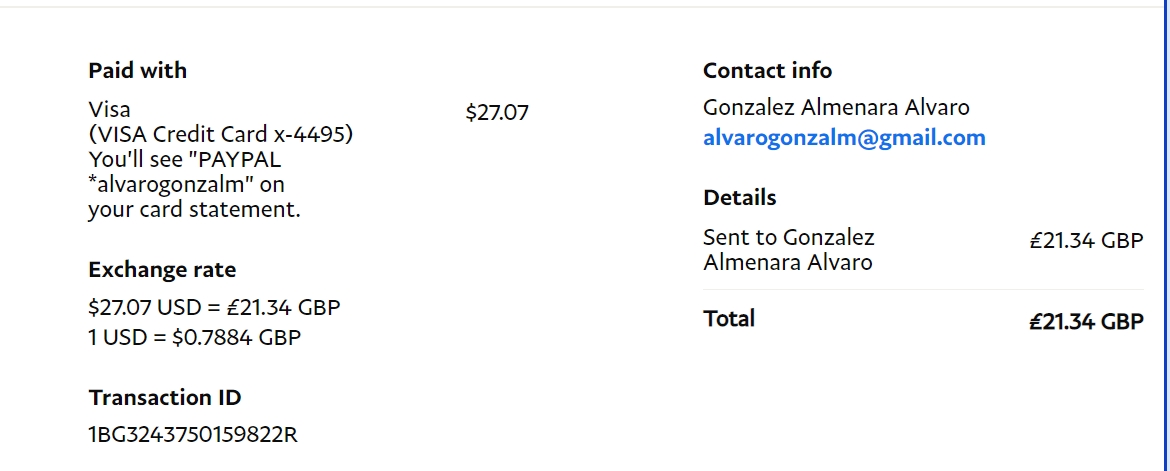Click the PAYPAL *alvarogonzalm card statement text
Viewport: 1170px width, 471px height.
point(186,172)
